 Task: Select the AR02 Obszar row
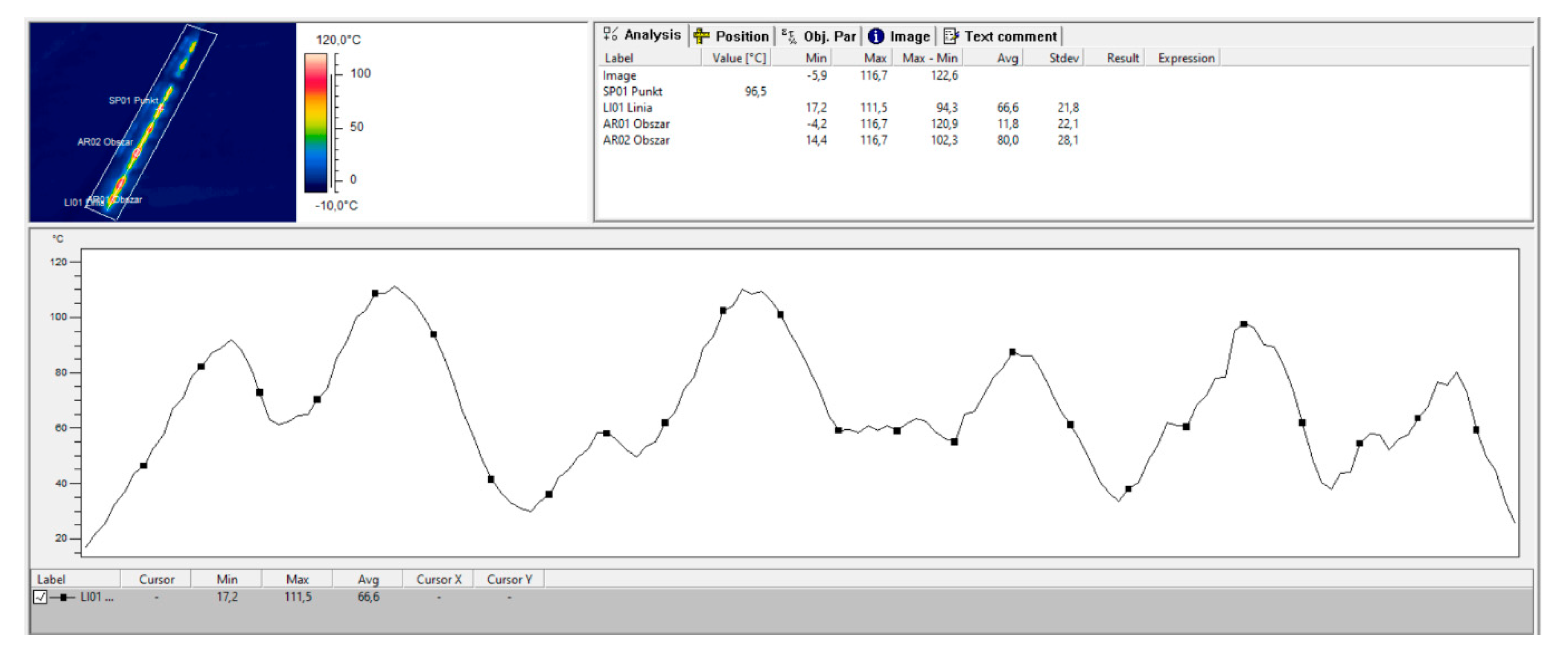tap(636, 140)
